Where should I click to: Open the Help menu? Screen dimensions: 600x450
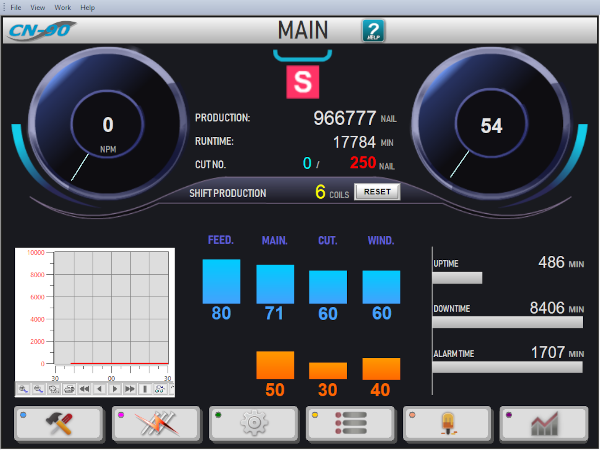point(88,8)
